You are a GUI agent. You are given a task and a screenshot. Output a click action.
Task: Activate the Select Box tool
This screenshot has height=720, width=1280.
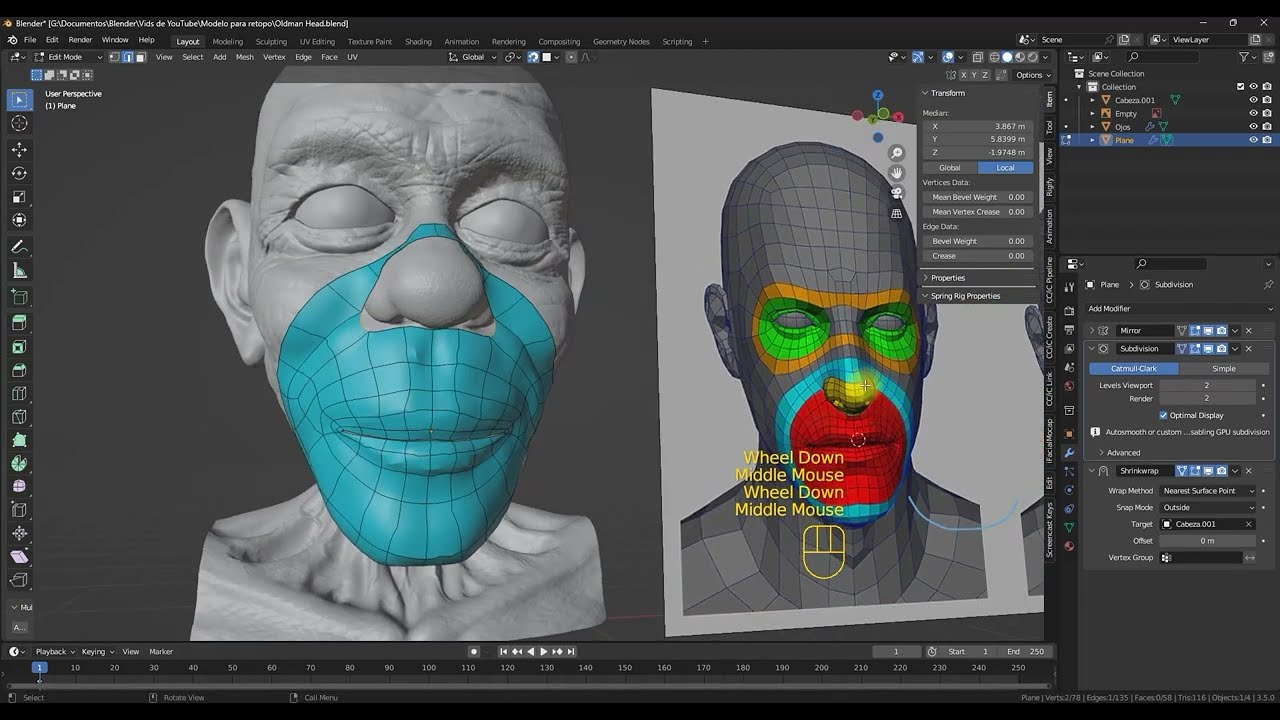coord(19,100)
